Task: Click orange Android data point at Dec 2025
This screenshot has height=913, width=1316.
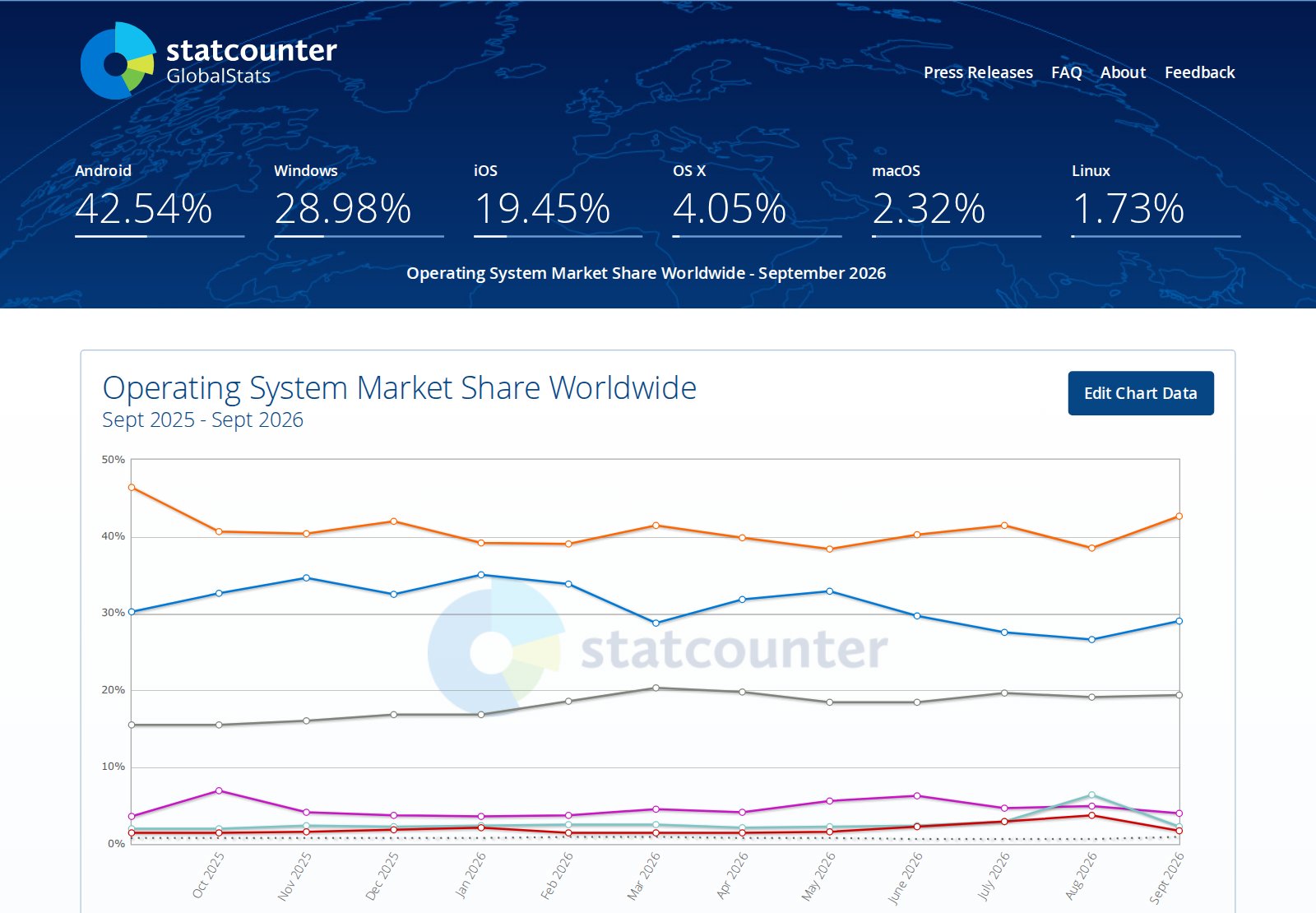Action: (394, 521)
